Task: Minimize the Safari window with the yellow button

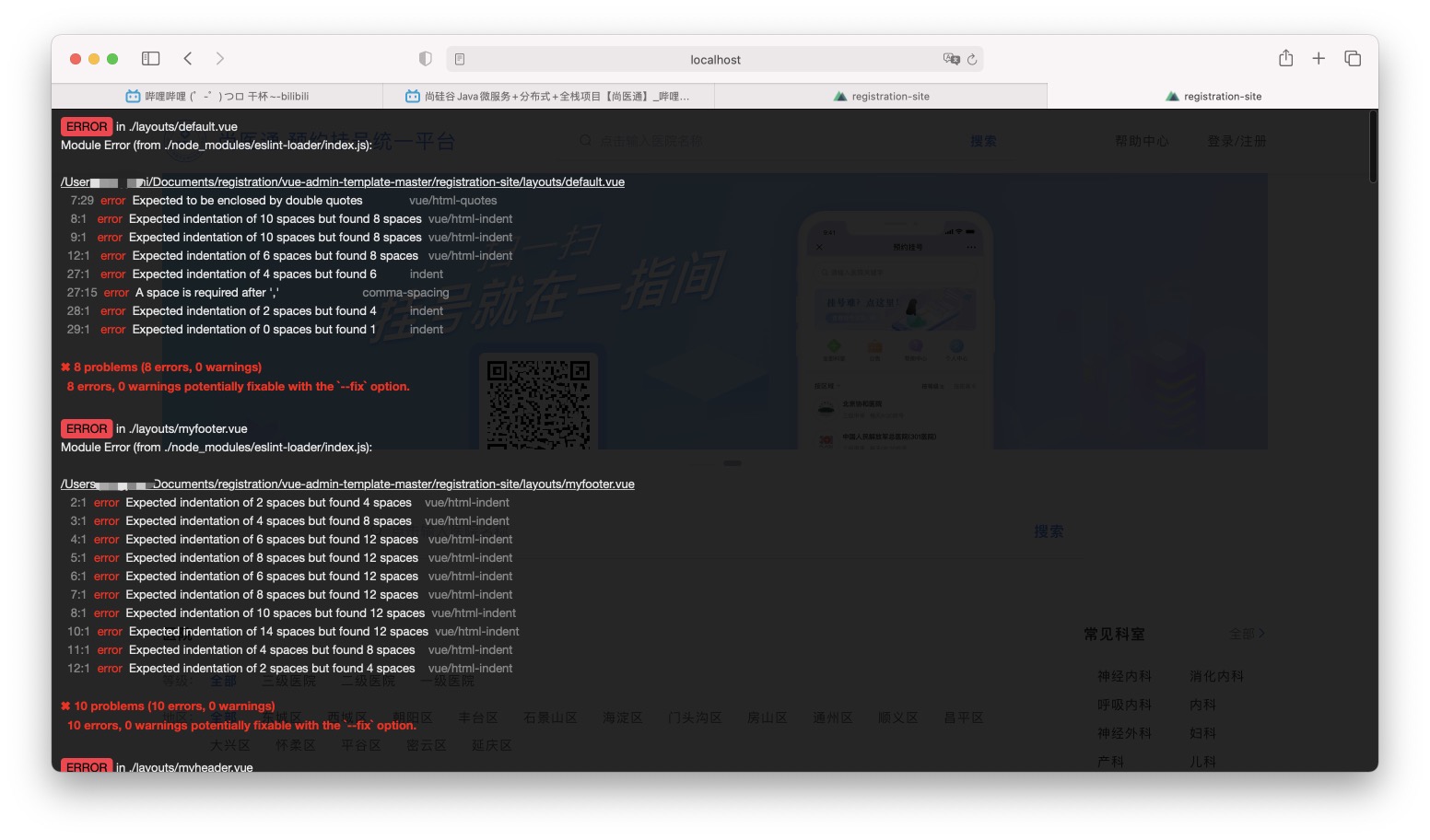Action: point(94,59)
